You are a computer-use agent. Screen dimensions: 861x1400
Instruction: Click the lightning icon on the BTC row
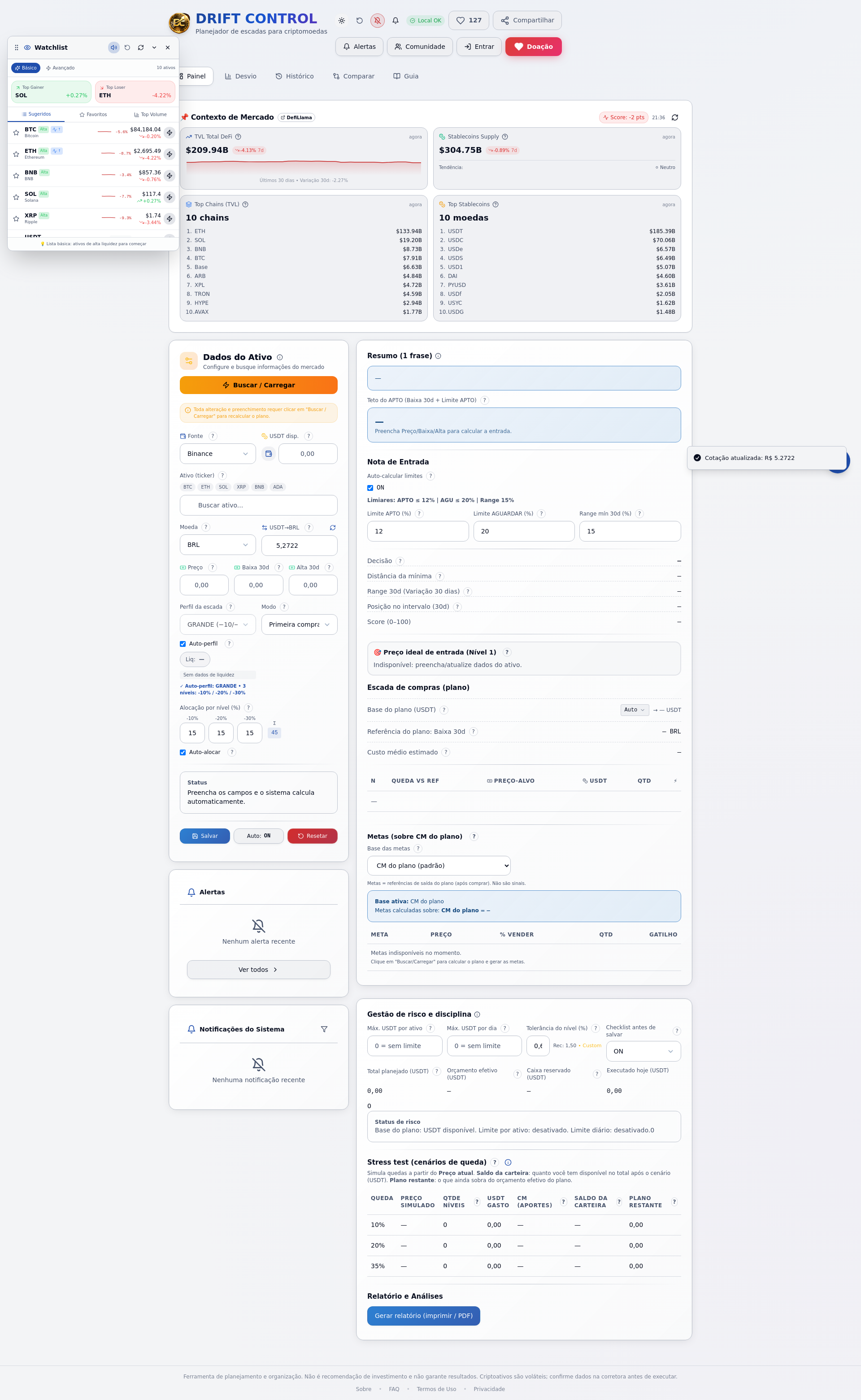tap(169, 133)
